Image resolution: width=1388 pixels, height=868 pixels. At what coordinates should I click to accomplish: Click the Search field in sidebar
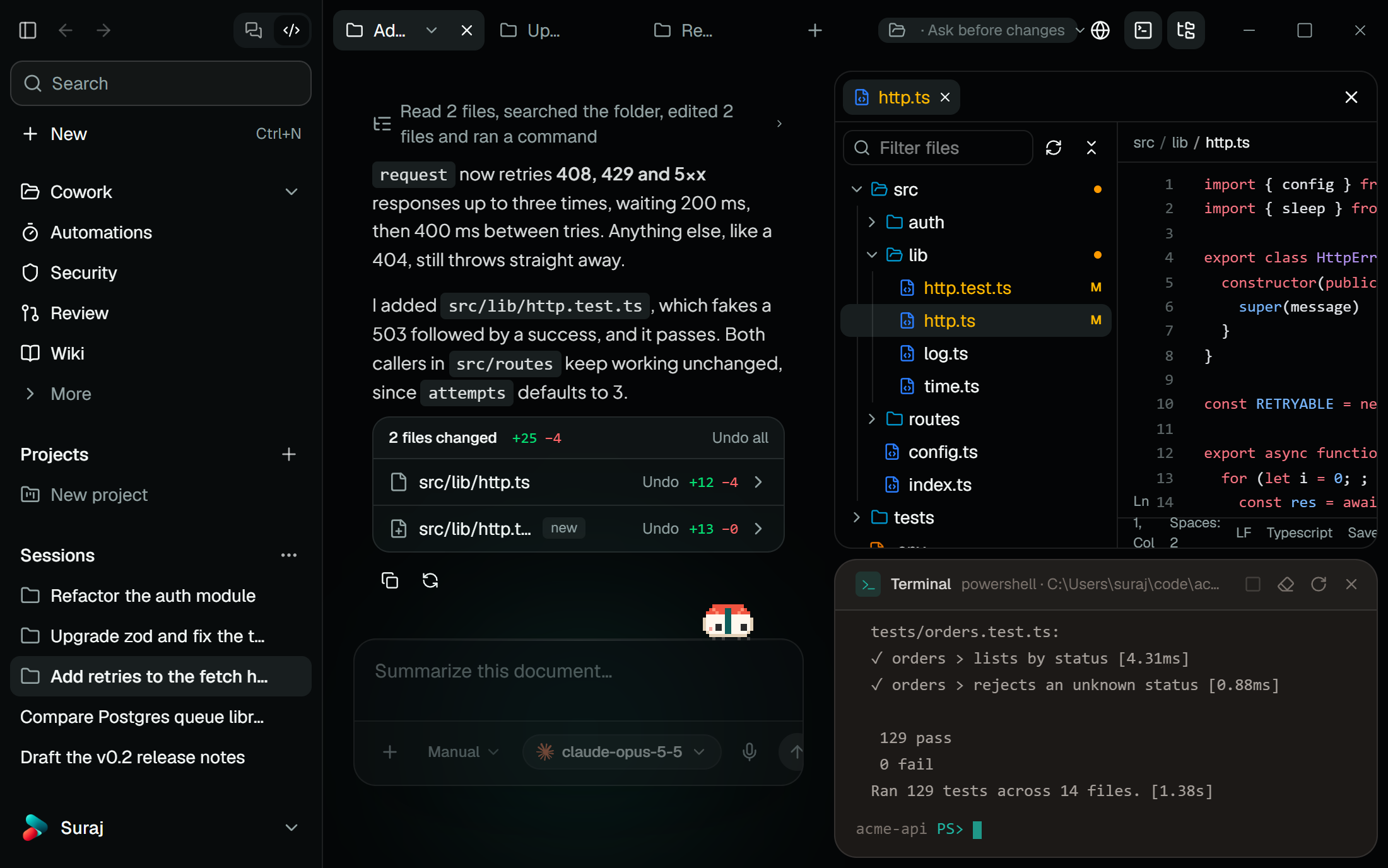(161, 83)
